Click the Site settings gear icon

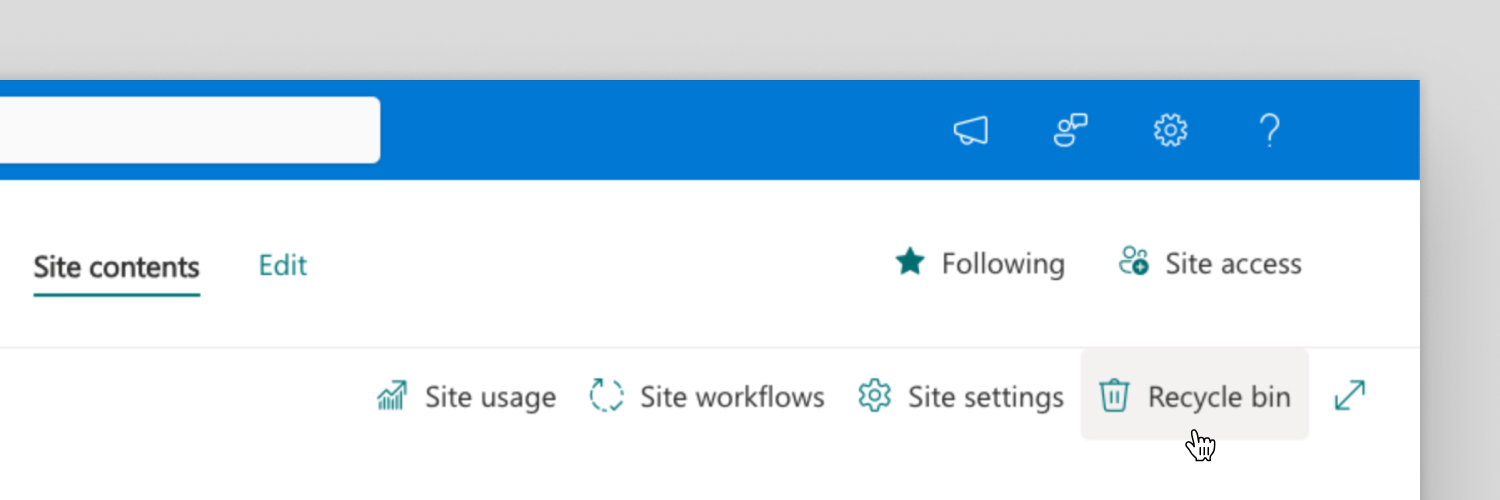(875, 395)
